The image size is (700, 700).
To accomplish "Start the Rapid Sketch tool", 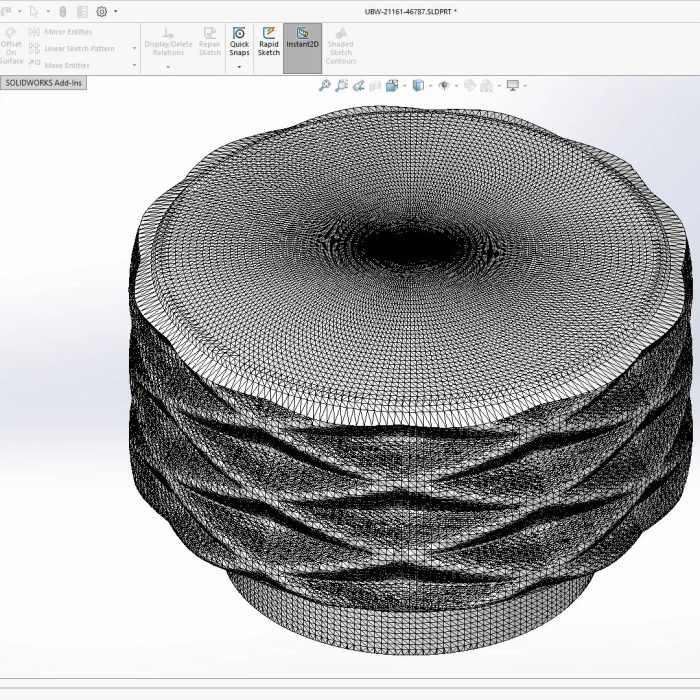I will [x=269, y=42].
